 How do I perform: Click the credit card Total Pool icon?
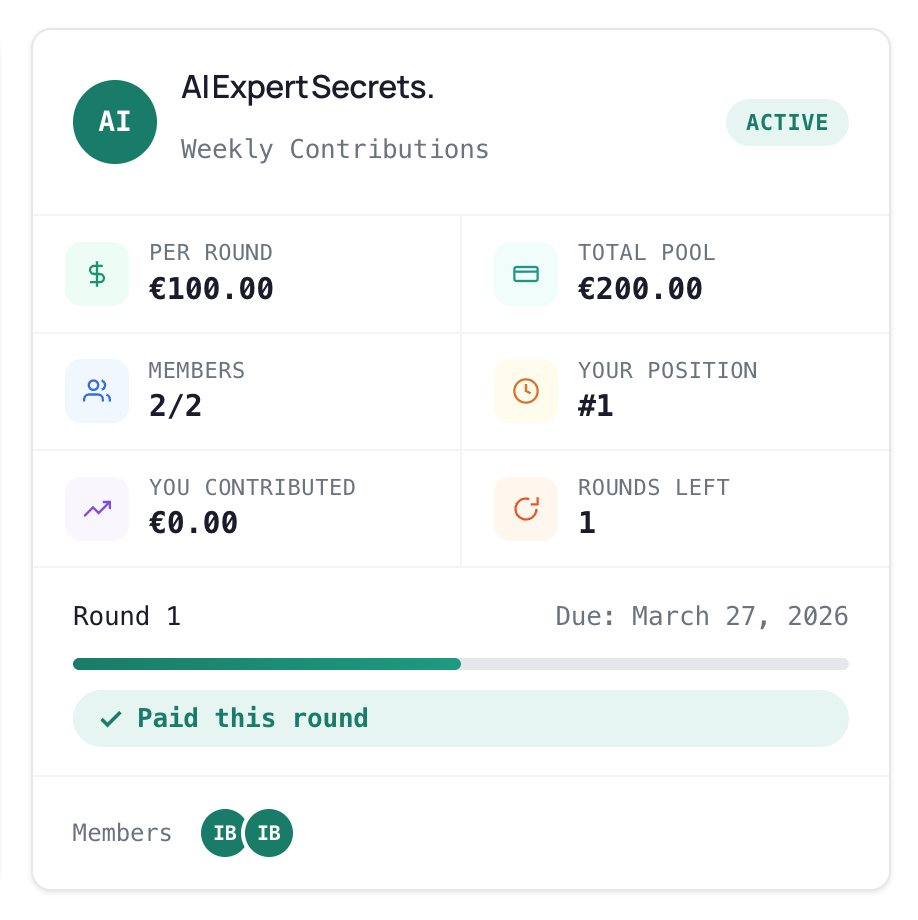click(x=526, y=274)
